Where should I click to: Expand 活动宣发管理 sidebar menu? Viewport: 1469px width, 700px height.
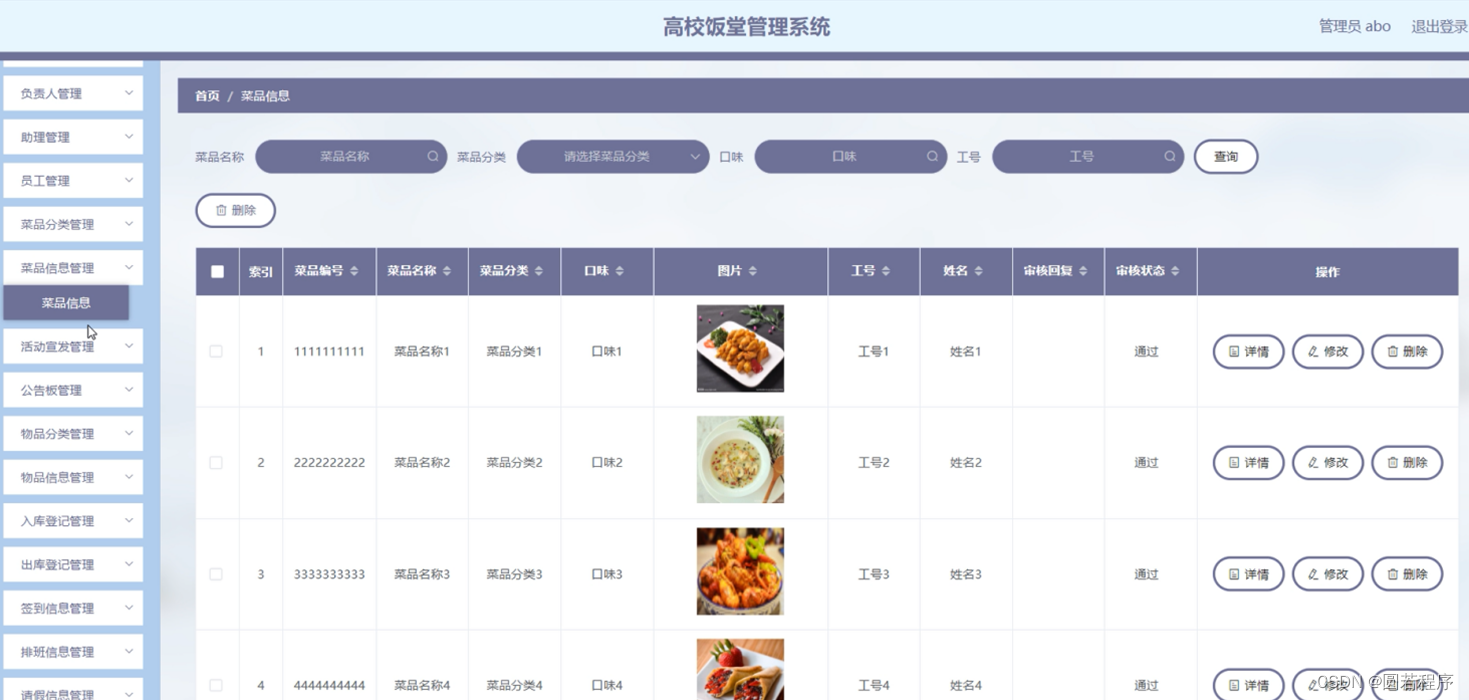coord(73,346)
